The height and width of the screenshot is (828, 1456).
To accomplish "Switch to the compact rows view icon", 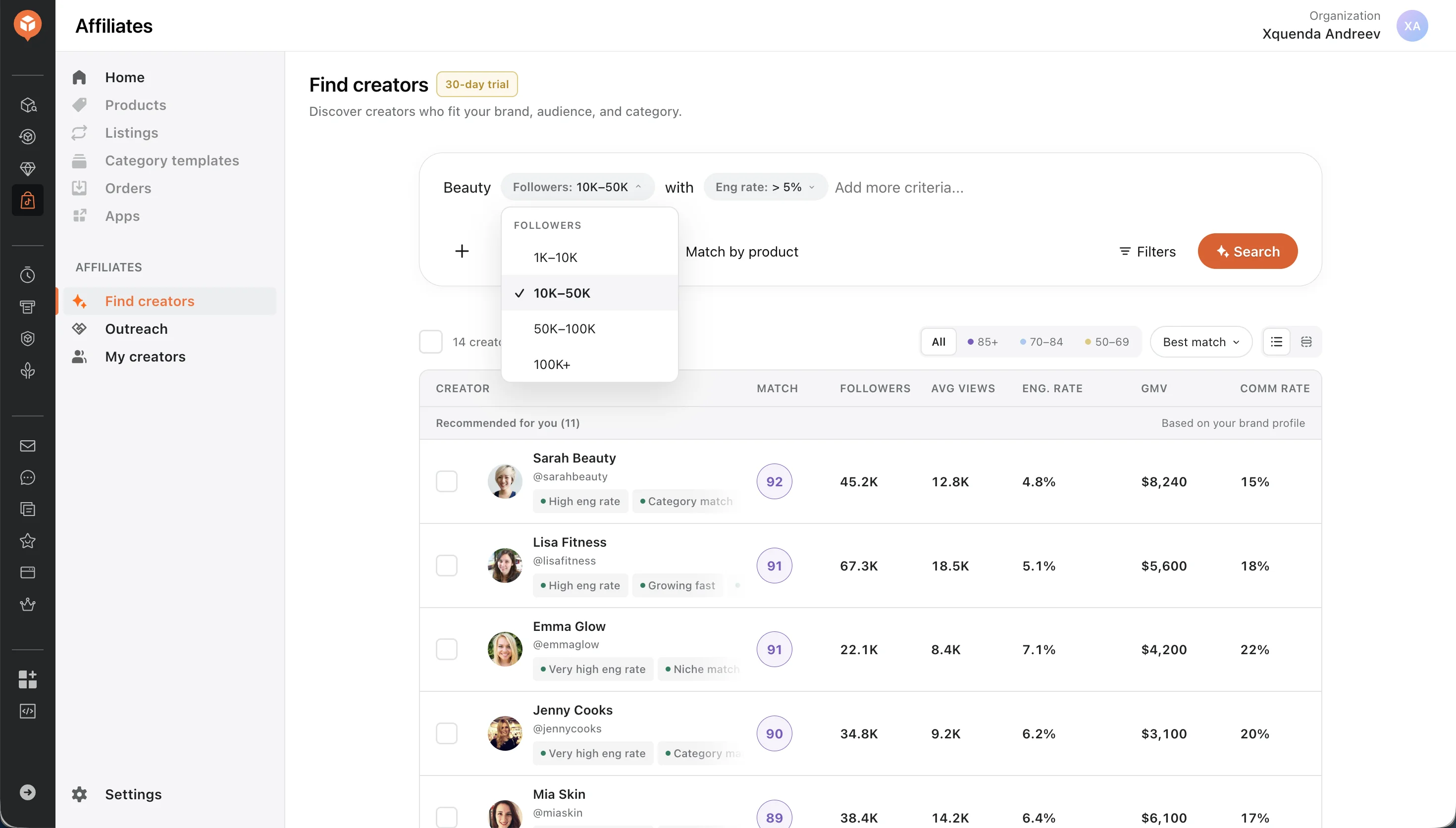I will pos(1306,342).
